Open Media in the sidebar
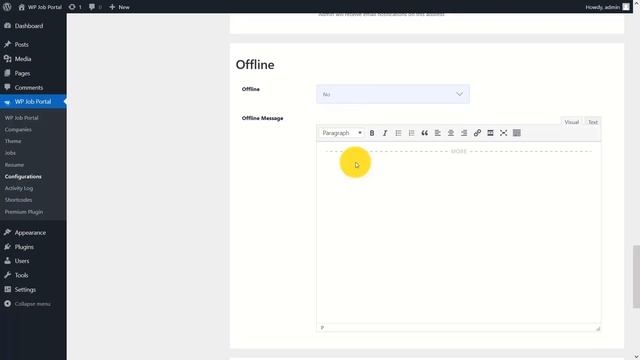This screenshot has width=640, height=360. [33, 59]
